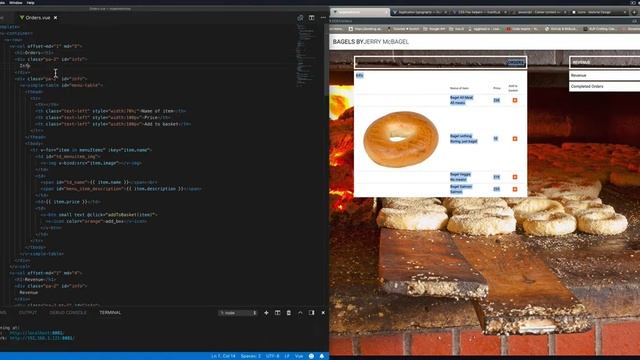Select language mode Vue in status bar
Viewport: 640px width, 360px height.
coord(299,356)
